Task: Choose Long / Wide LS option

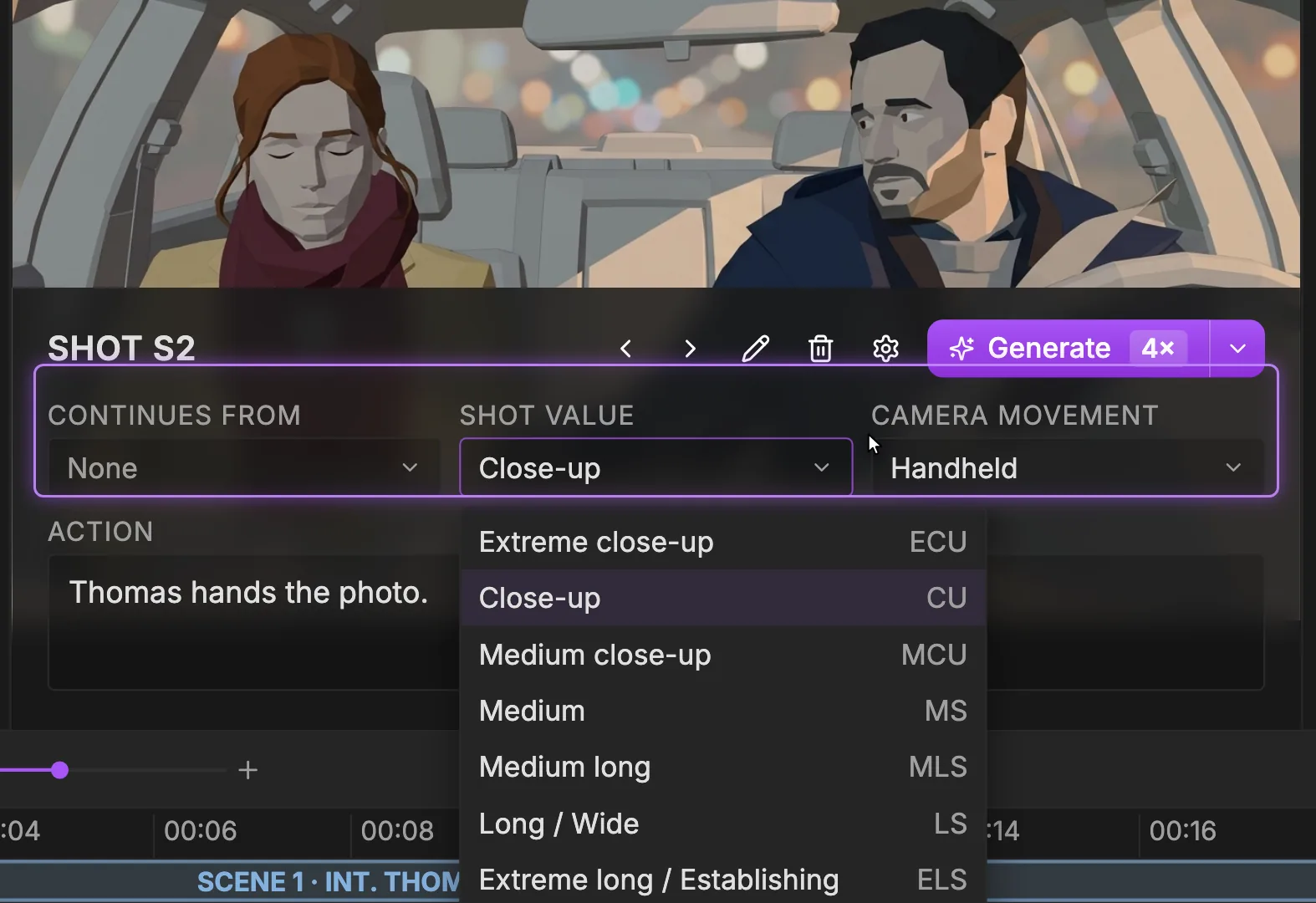Action: coord(723,824)
